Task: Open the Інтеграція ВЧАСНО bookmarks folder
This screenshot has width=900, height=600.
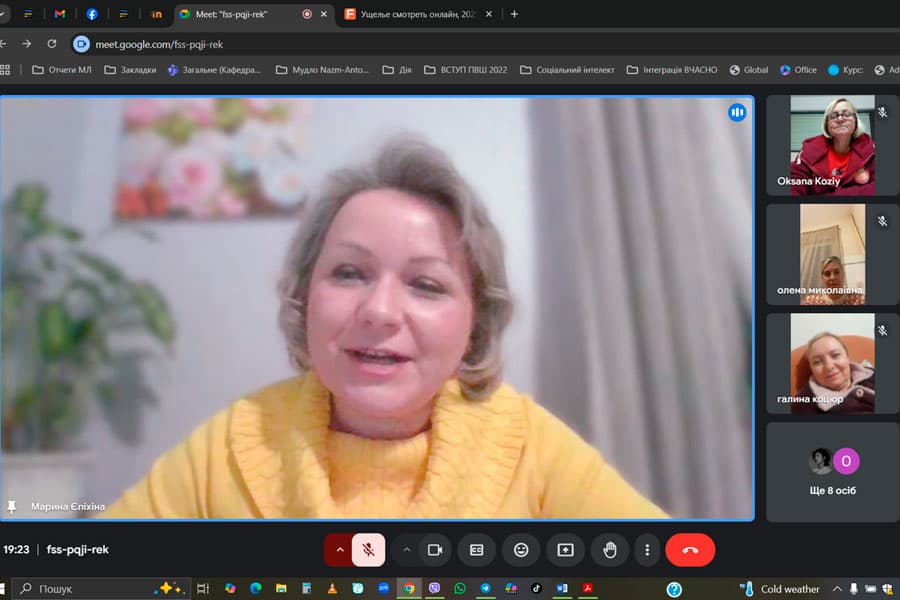Action: click(672, 70)
